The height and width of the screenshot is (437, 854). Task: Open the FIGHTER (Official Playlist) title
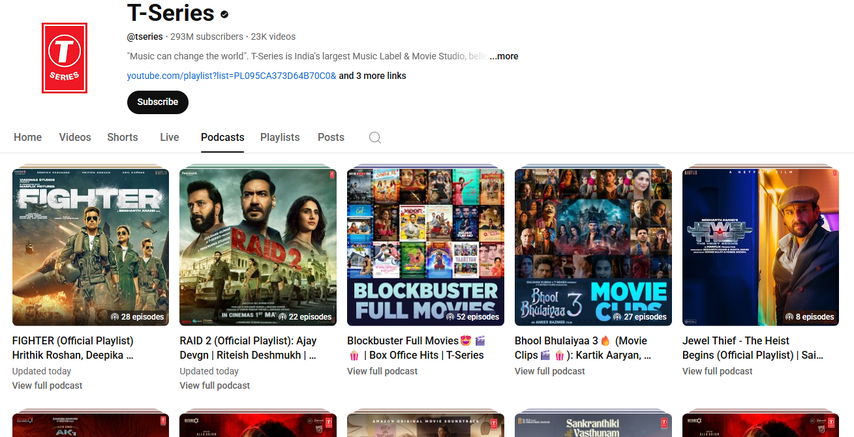pos(73,348)
